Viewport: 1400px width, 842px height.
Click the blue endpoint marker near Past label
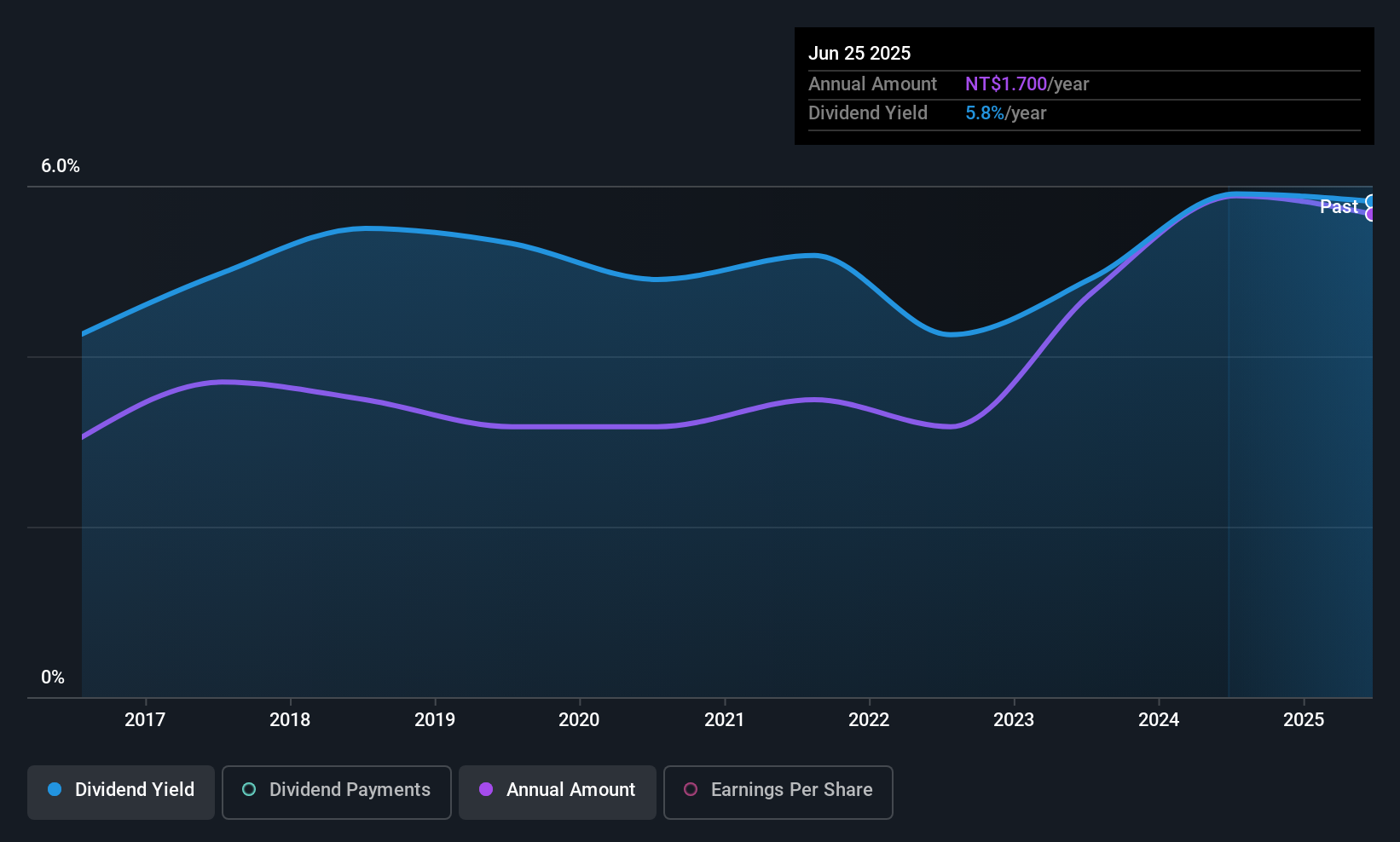click(x=1371, y=201)
